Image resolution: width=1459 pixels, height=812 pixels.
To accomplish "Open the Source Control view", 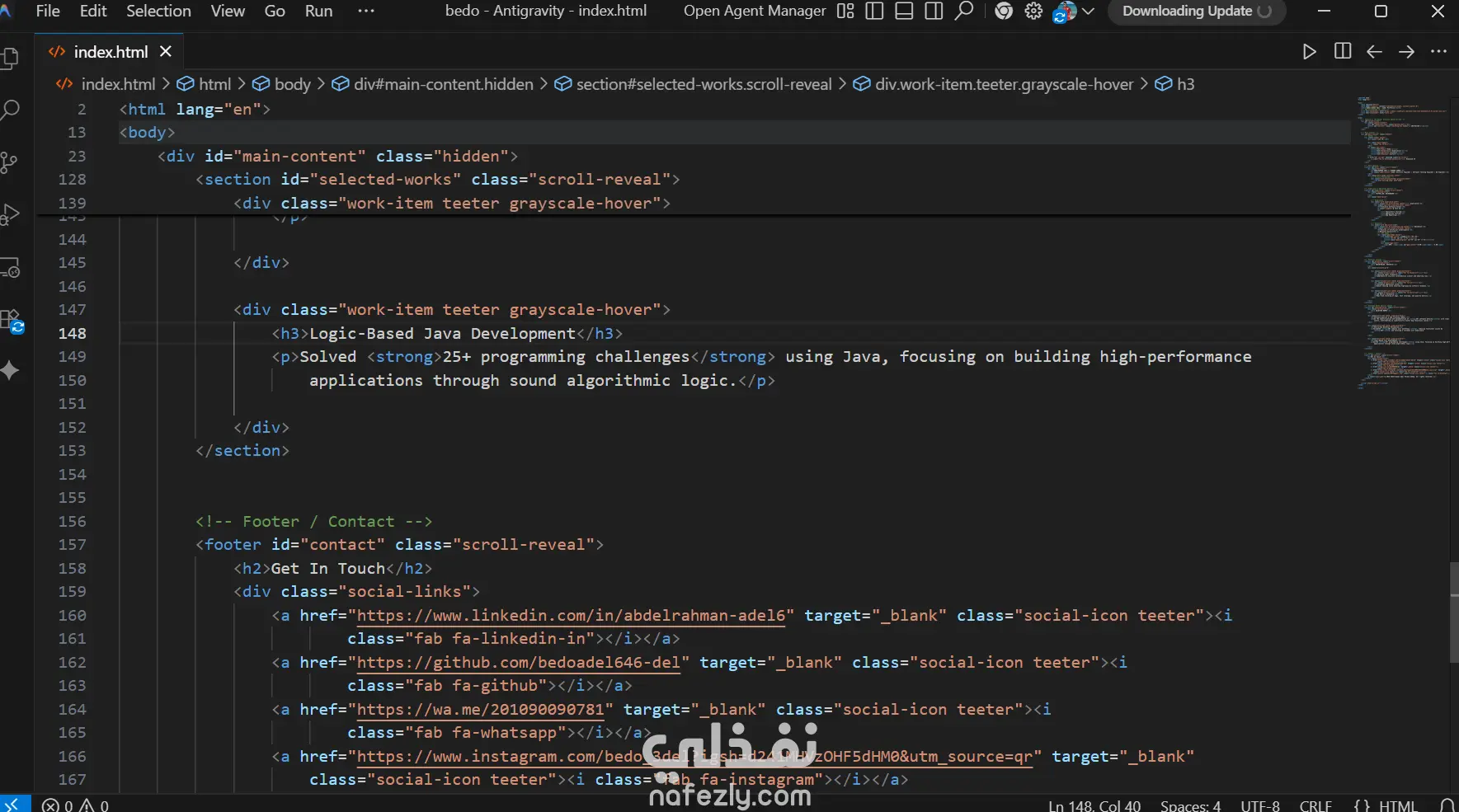I will (10, 162).
